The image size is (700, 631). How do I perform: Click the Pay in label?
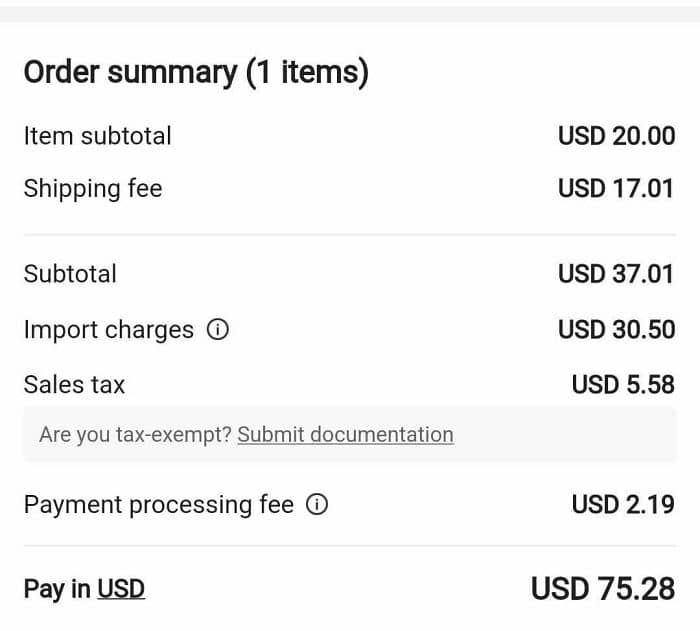57,589
